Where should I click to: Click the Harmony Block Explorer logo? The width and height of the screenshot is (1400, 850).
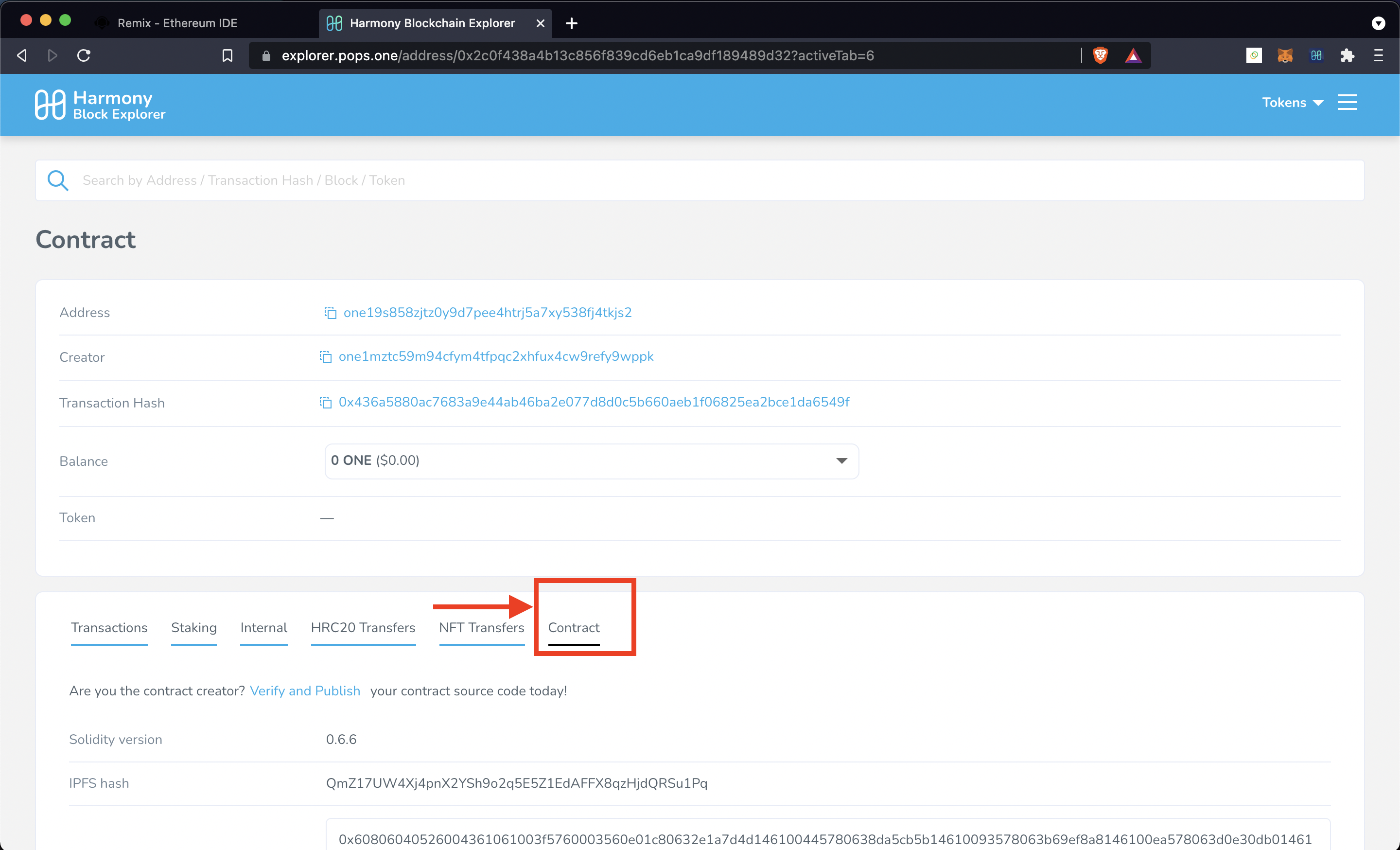click(101, 105)
